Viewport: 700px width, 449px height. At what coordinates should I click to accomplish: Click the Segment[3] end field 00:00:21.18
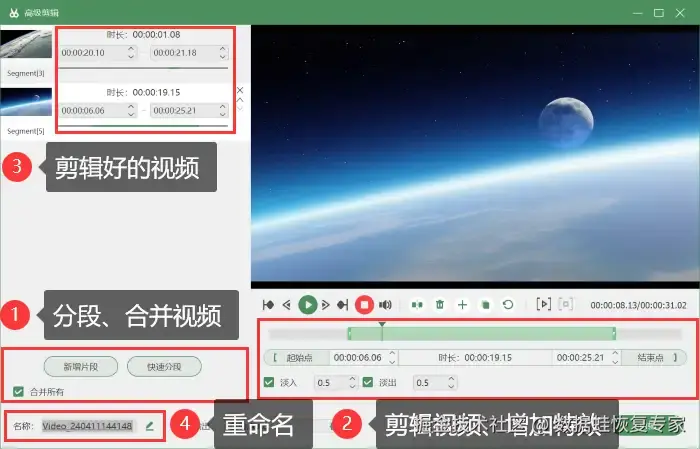coord(184,53)
